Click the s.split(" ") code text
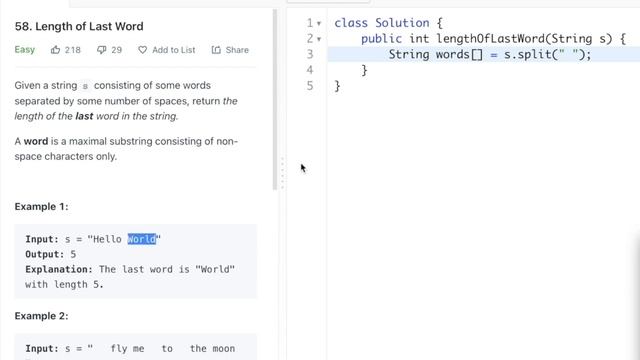The height and width of the screenshot is (360, 640). pyautogui.click(x=544, y=54)
